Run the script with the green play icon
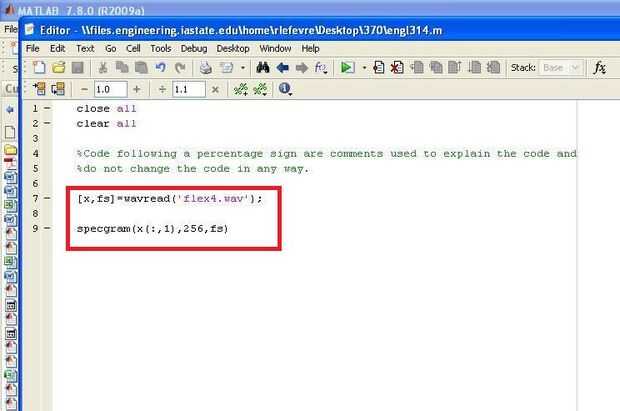This screenshot has width=620, height=411. pos(347,68)
